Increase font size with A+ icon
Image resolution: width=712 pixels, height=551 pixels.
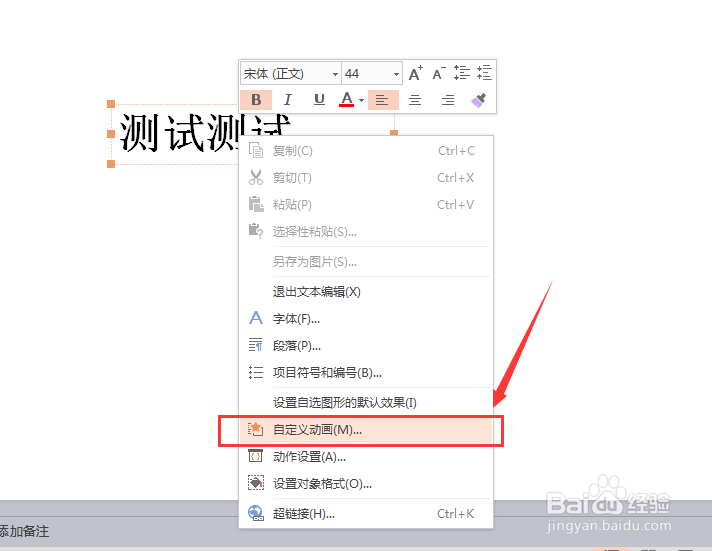tap(416, 73)
